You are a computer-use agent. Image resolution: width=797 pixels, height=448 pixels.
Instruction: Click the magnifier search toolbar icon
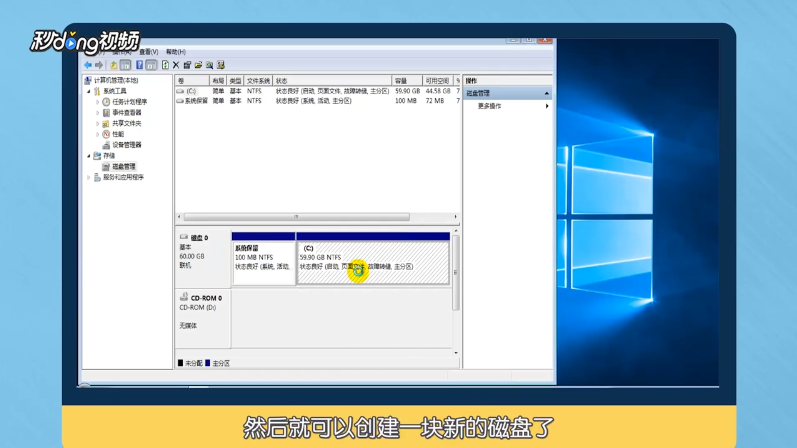point(209,65)
